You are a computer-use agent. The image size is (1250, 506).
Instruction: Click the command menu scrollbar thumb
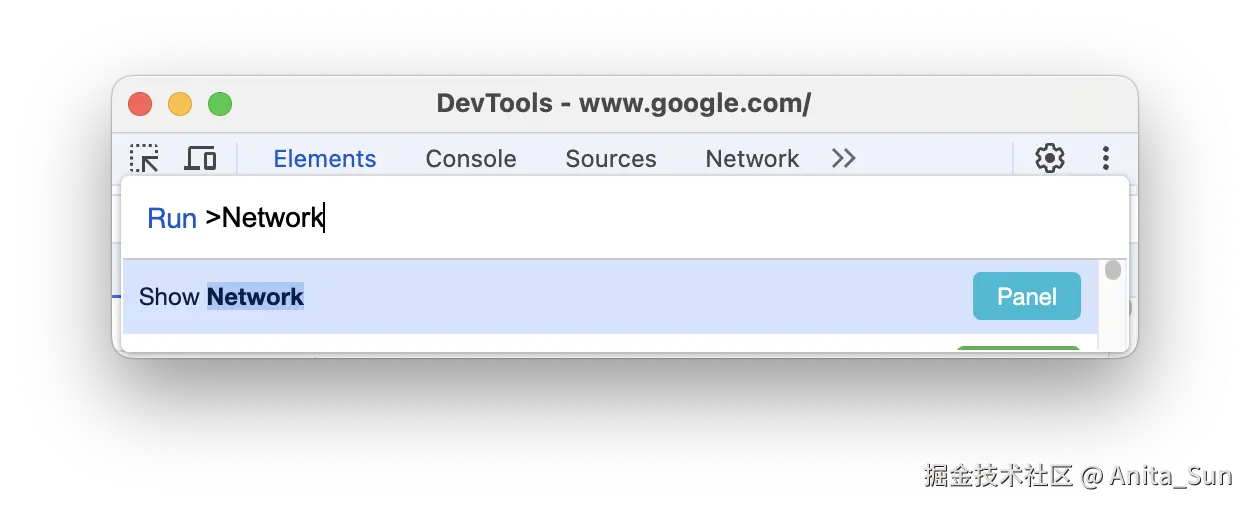pos(1112,270)
